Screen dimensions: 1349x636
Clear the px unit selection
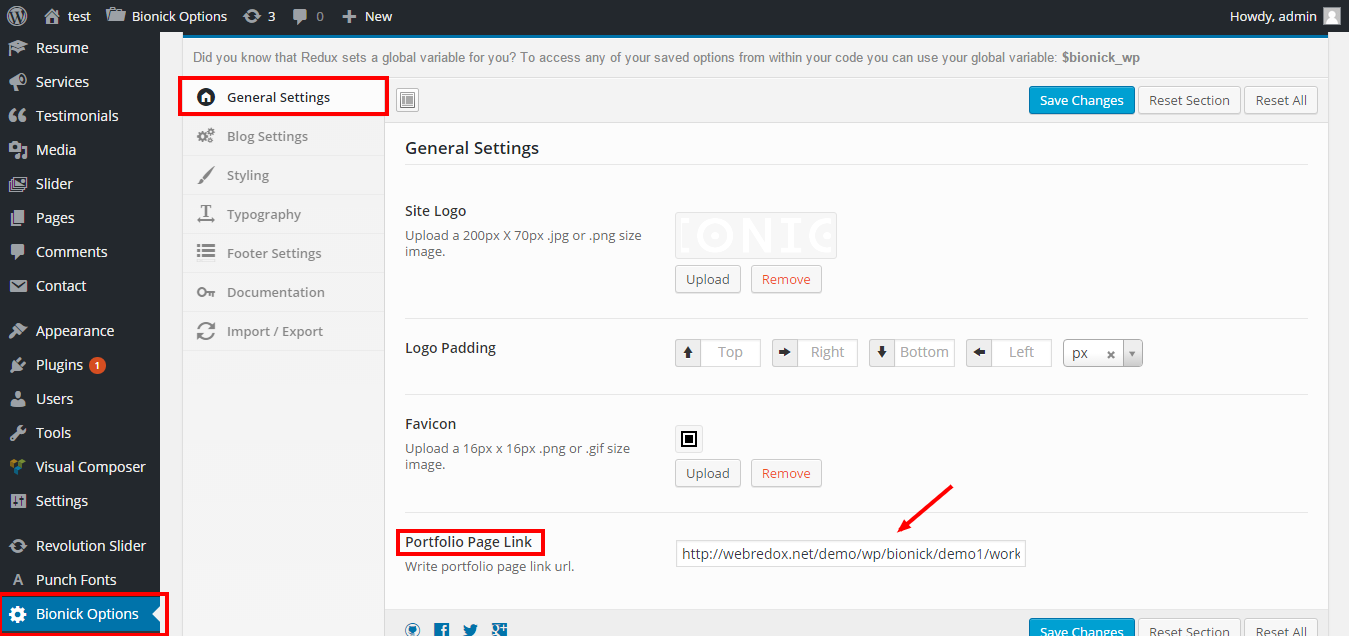(x=1110, y=354)
